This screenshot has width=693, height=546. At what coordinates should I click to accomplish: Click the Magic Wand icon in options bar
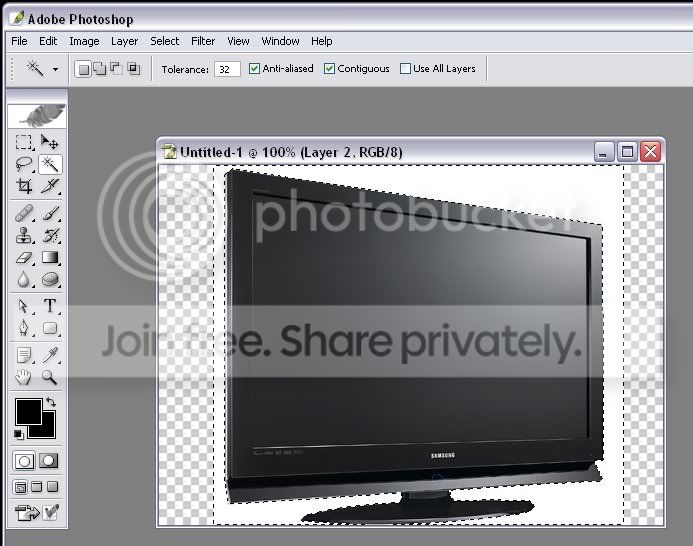click(x=34, y=68)
